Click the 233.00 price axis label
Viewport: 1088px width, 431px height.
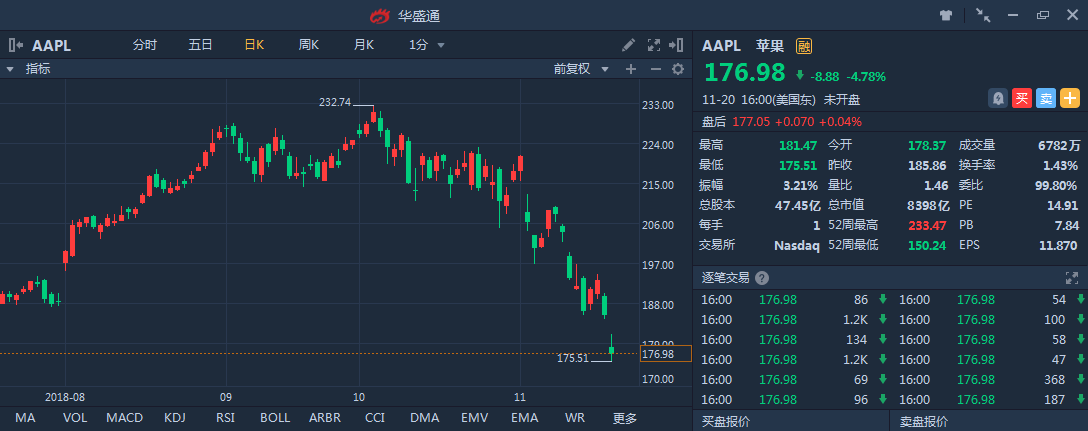(x=658, y=105)
